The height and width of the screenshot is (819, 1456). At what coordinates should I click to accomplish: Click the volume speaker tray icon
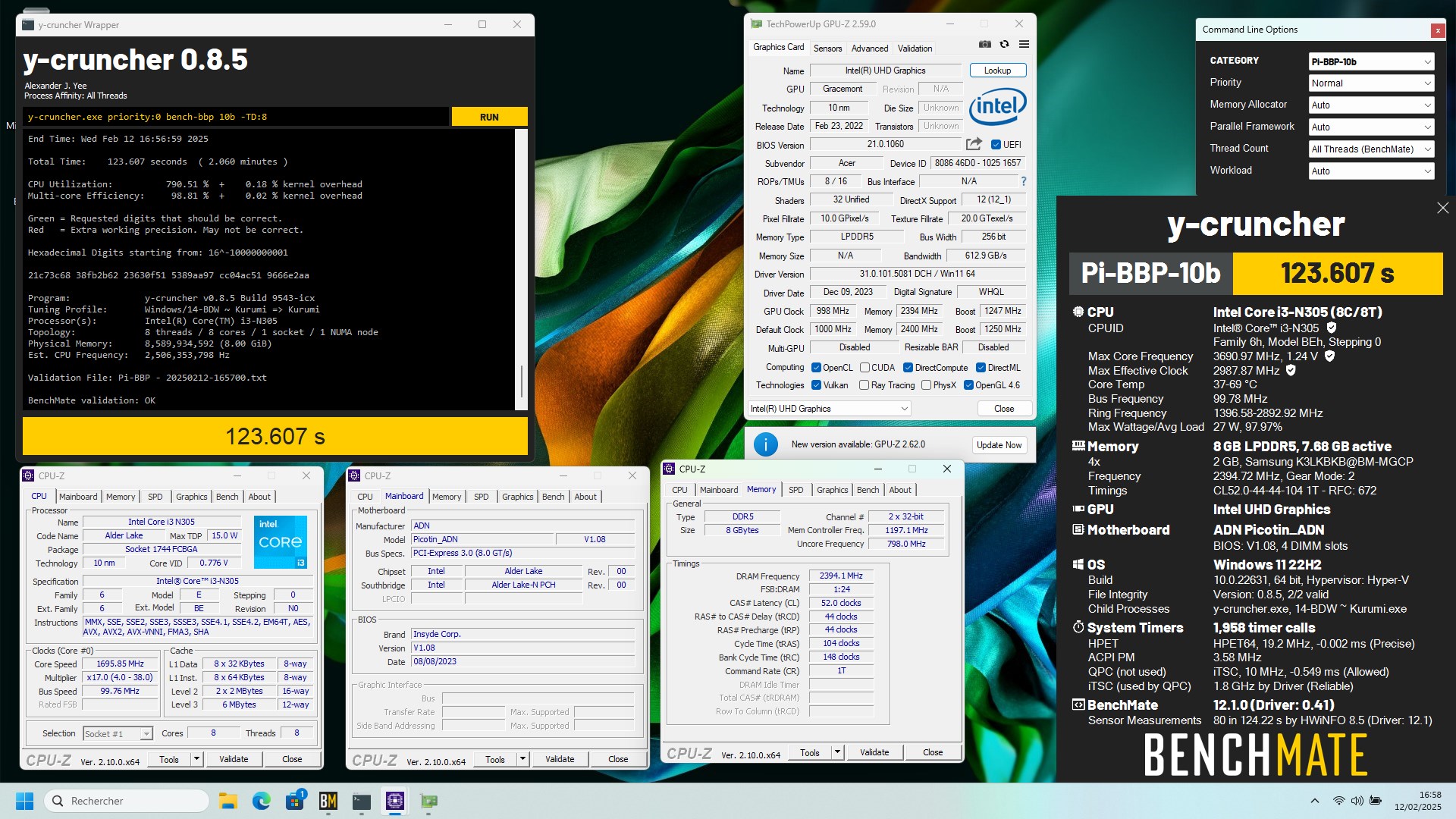click(1357, 801)
